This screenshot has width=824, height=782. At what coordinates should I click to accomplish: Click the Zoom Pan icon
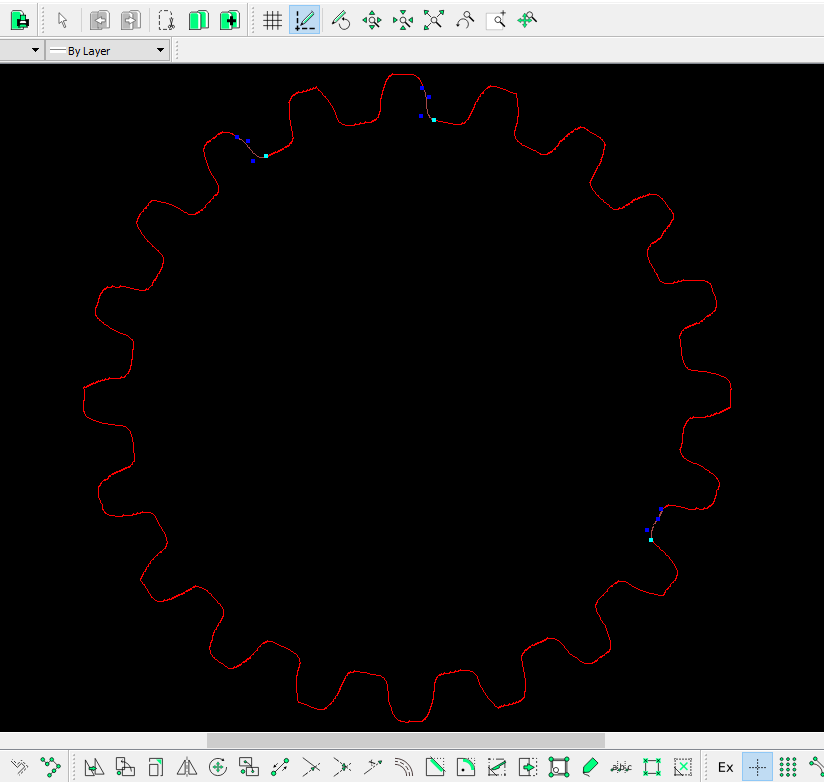tap(528, 19)
